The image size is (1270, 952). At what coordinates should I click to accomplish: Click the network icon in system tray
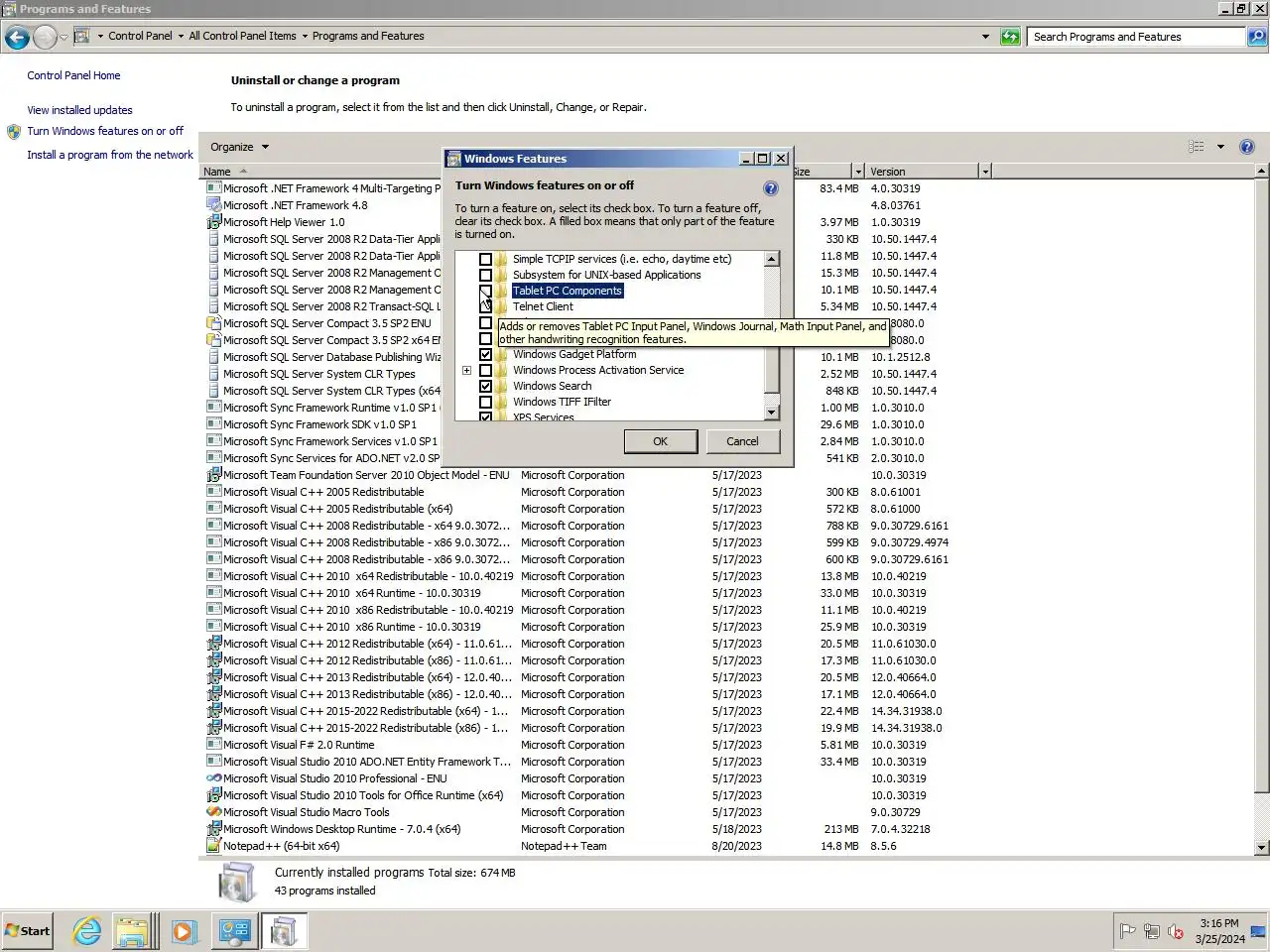coord(1152,931)
